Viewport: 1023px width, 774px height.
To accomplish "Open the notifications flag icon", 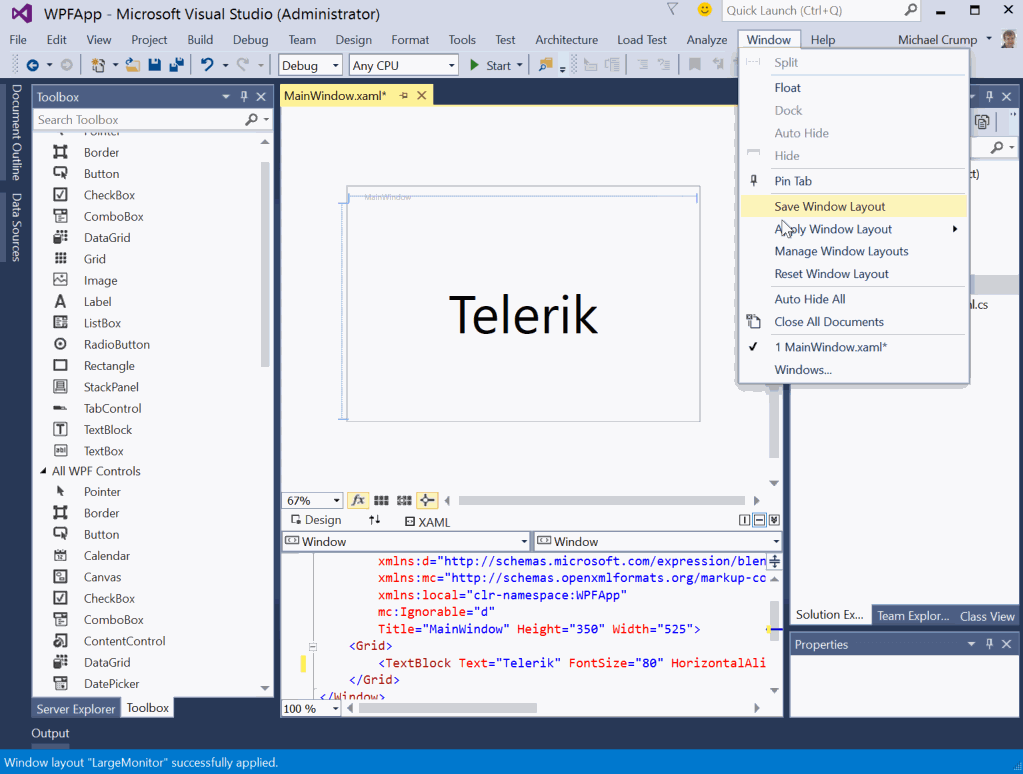I will pos(672,9).
